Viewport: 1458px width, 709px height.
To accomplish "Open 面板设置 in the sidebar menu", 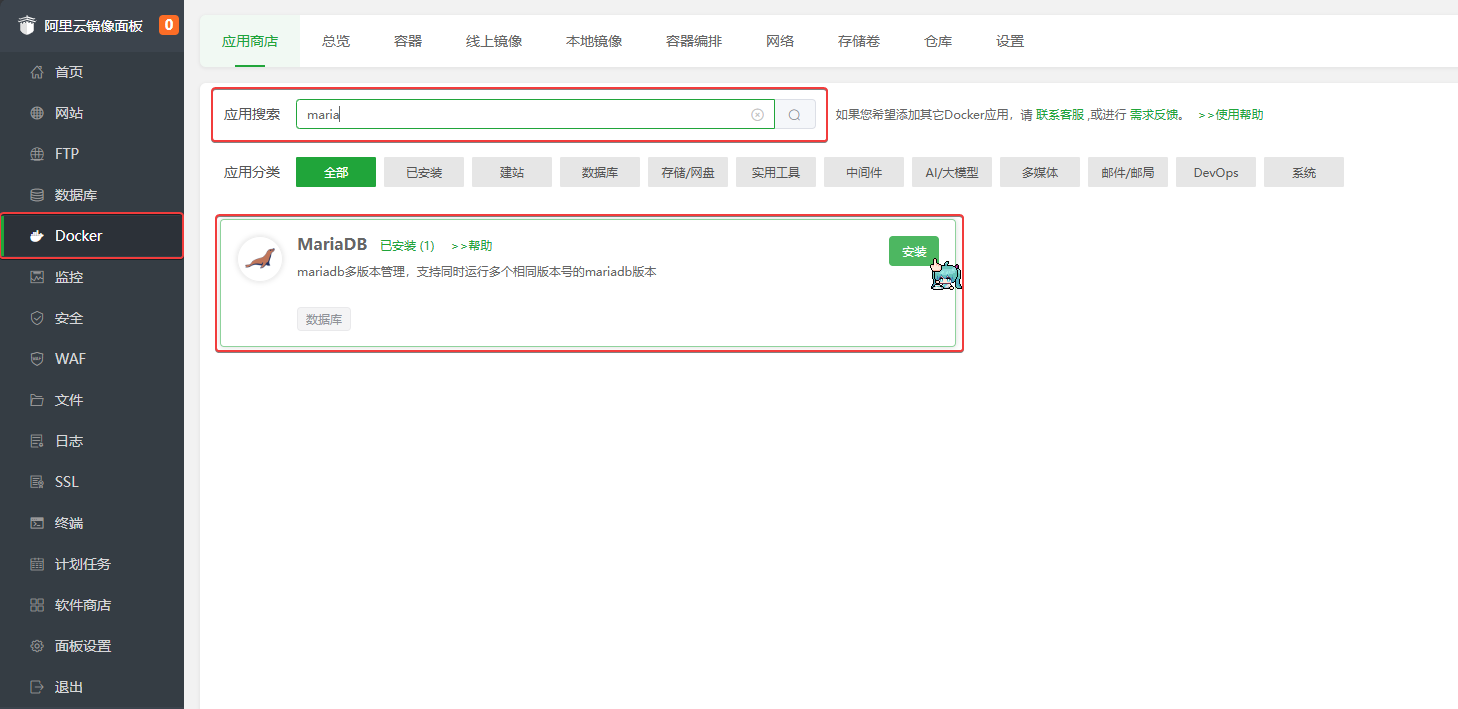I will [92, 646].
